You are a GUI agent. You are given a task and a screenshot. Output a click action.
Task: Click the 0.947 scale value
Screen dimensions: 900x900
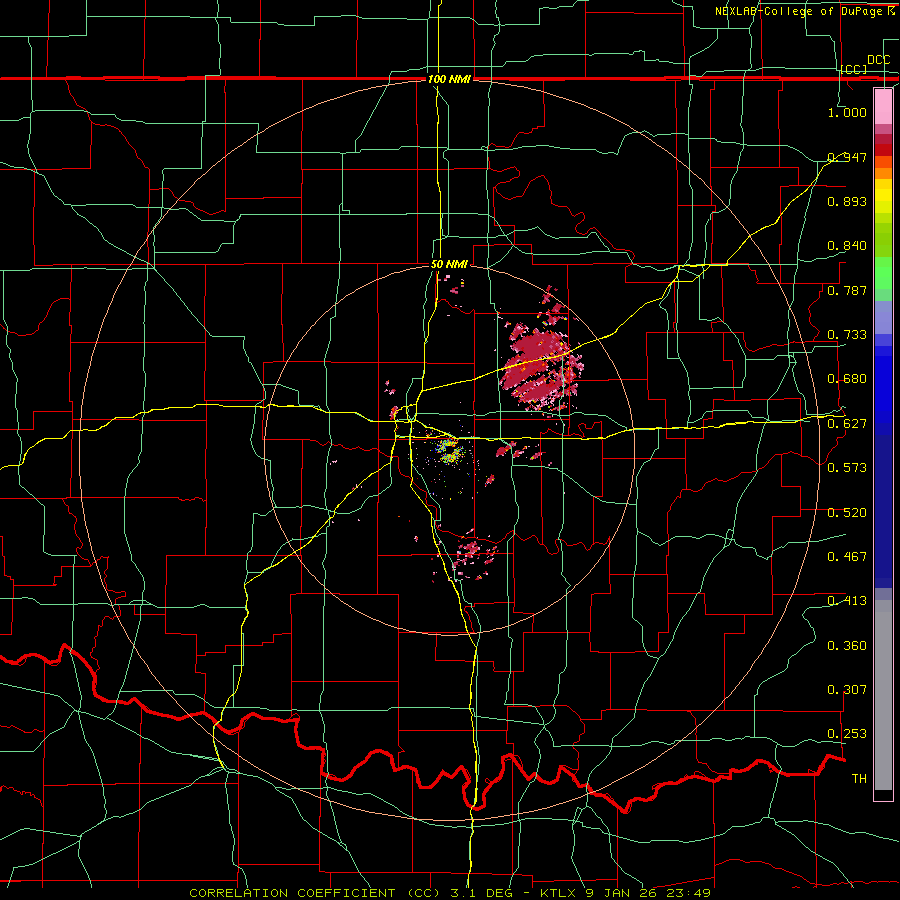[847, 157]
